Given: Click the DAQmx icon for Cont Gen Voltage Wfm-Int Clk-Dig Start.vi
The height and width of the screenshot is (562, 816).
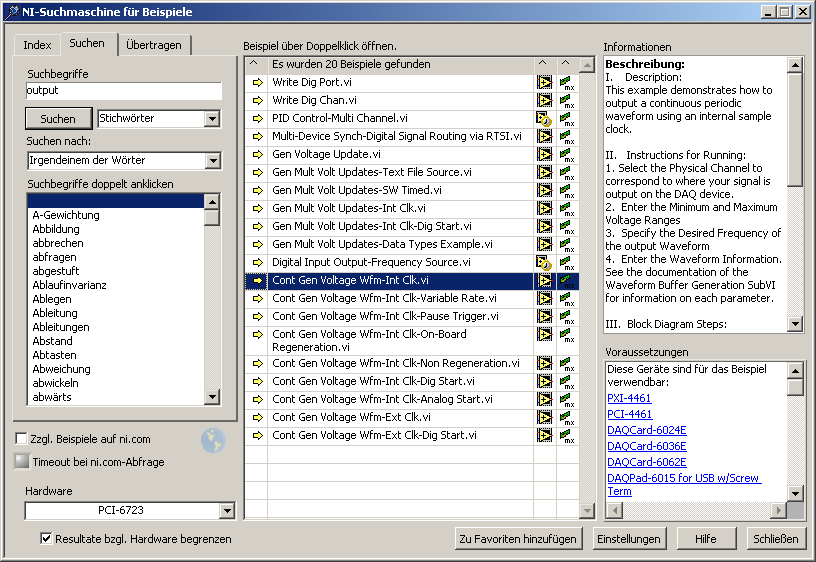Looking at the screenshot, I should (567, 381).
